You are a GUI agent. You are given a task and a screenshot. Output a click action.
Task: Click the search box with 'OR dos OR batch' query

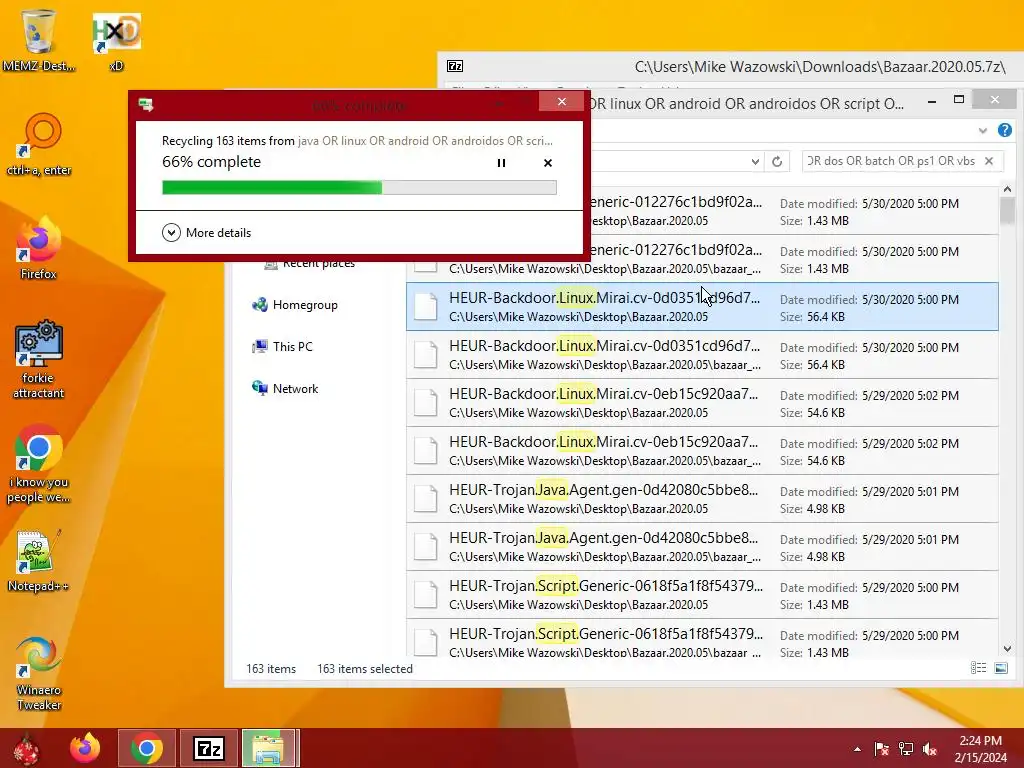click(x=891, y=161)
